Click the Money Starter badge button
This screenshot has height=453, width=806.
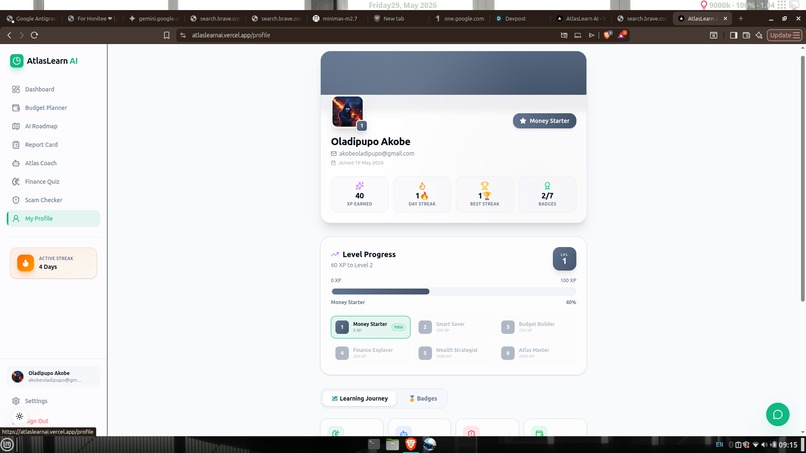coord(544,121)
